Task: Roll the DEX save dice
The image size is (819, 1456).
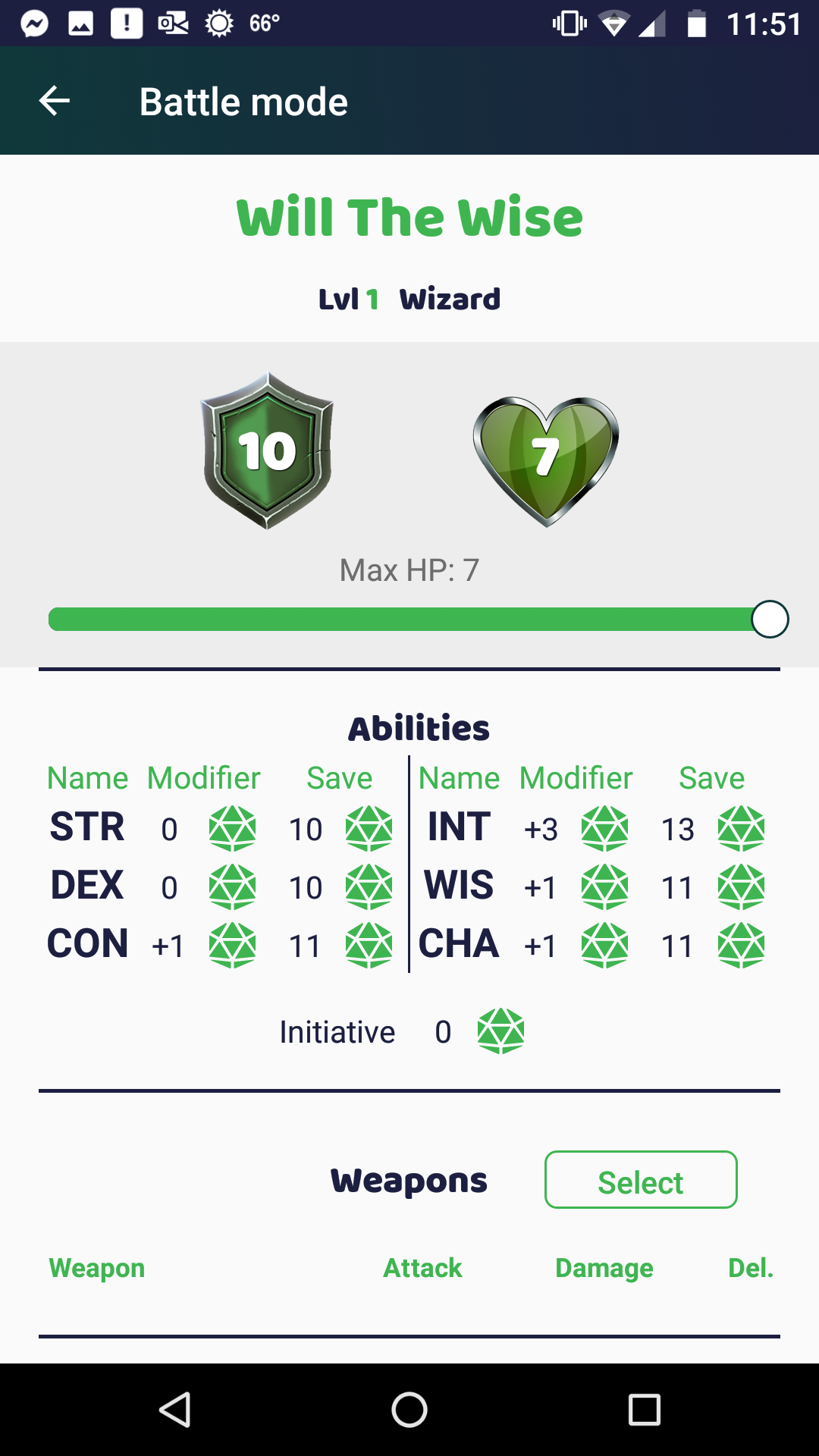Action: click(x=369, y=887)
